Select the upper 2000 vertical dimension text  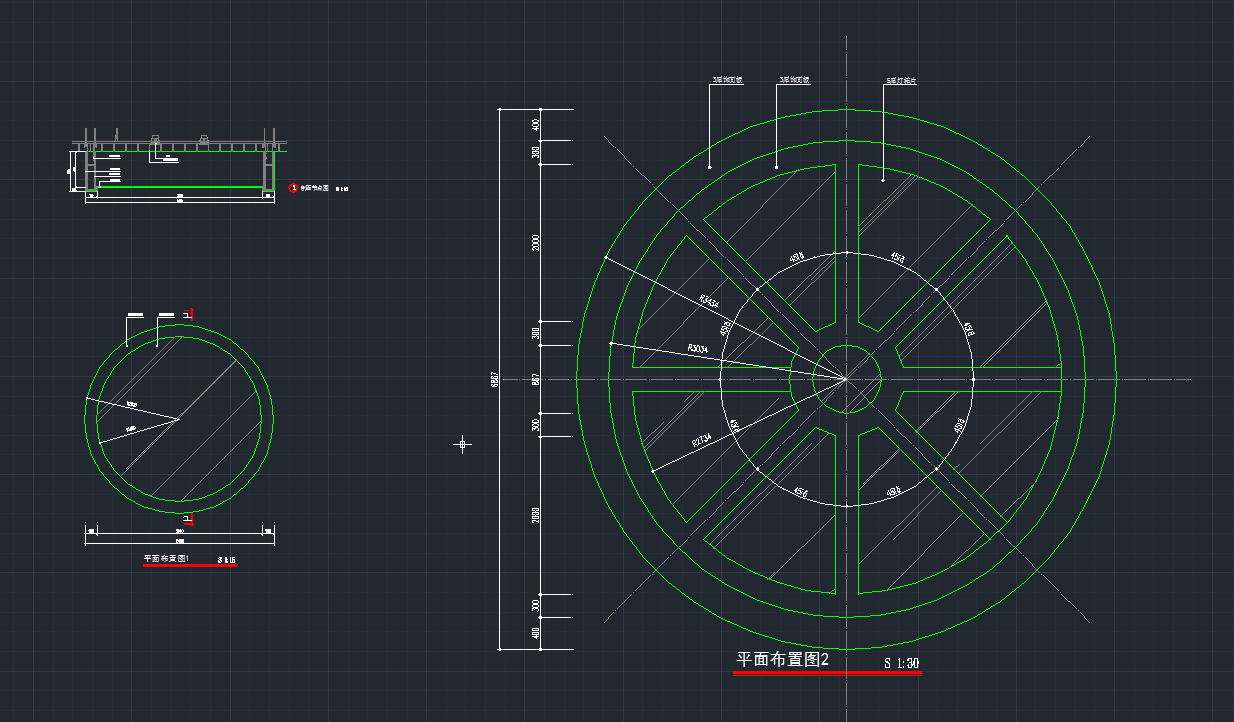pyautogui.click(x=536, y=243)
